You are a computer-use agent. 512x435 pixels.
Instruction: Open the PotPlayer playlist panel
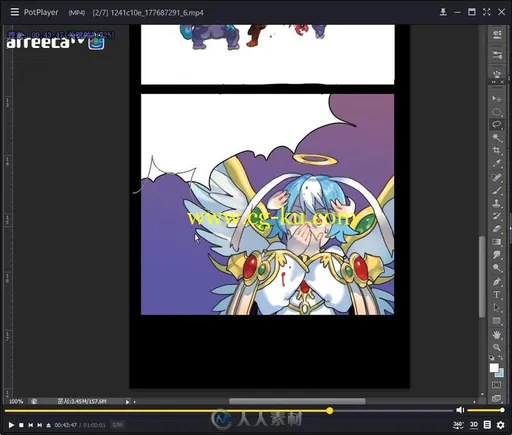click(487, 425)
